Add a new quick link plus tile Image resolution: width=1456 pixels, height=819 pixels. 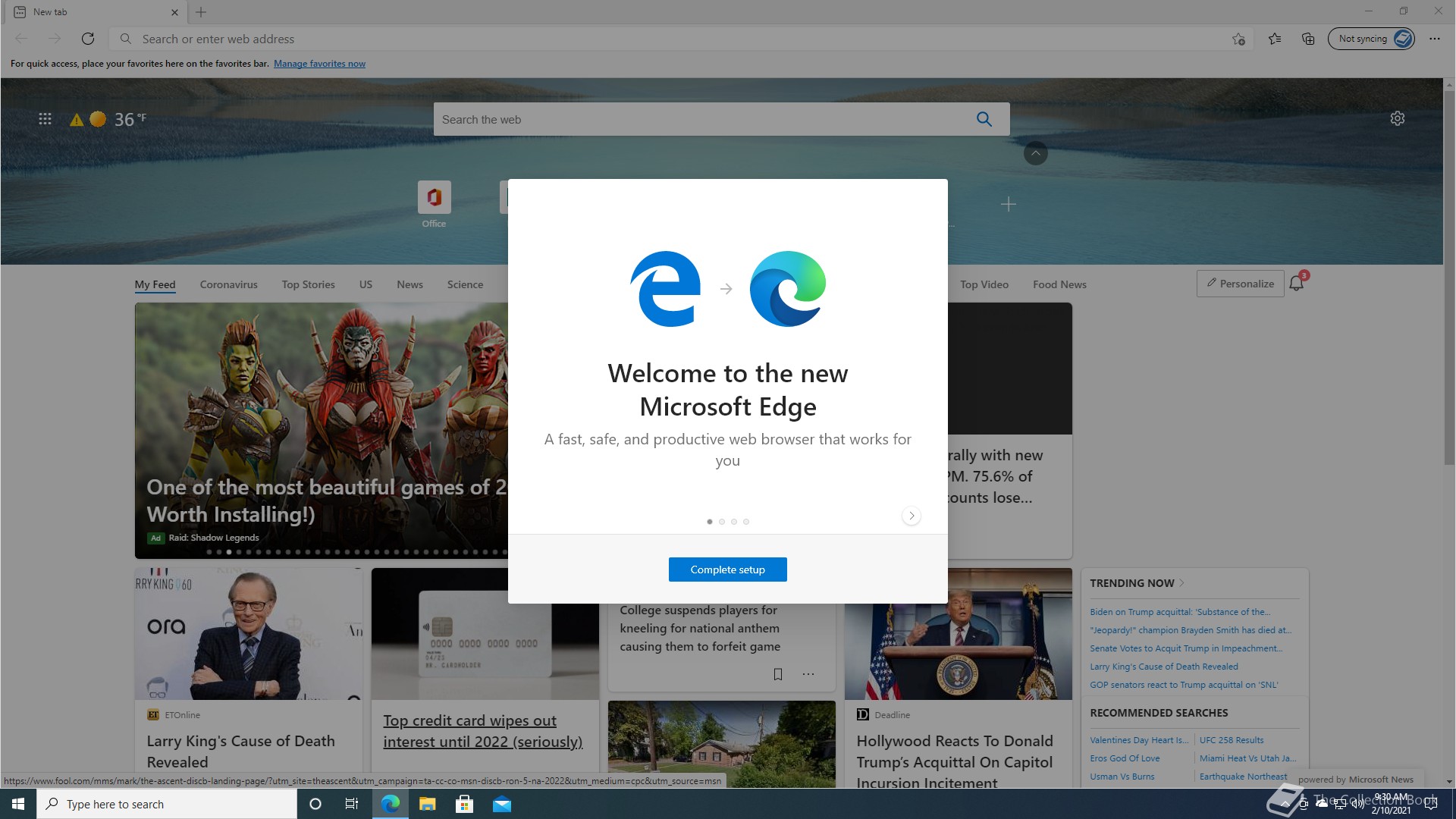pyautogui.click(x=1008, y=204)
